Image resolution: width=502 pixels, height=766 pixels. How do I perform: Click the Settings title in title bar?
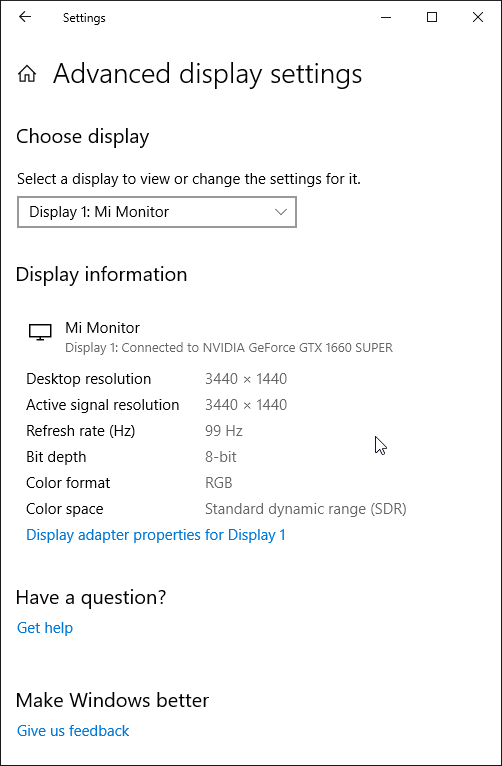coord(84,18)
